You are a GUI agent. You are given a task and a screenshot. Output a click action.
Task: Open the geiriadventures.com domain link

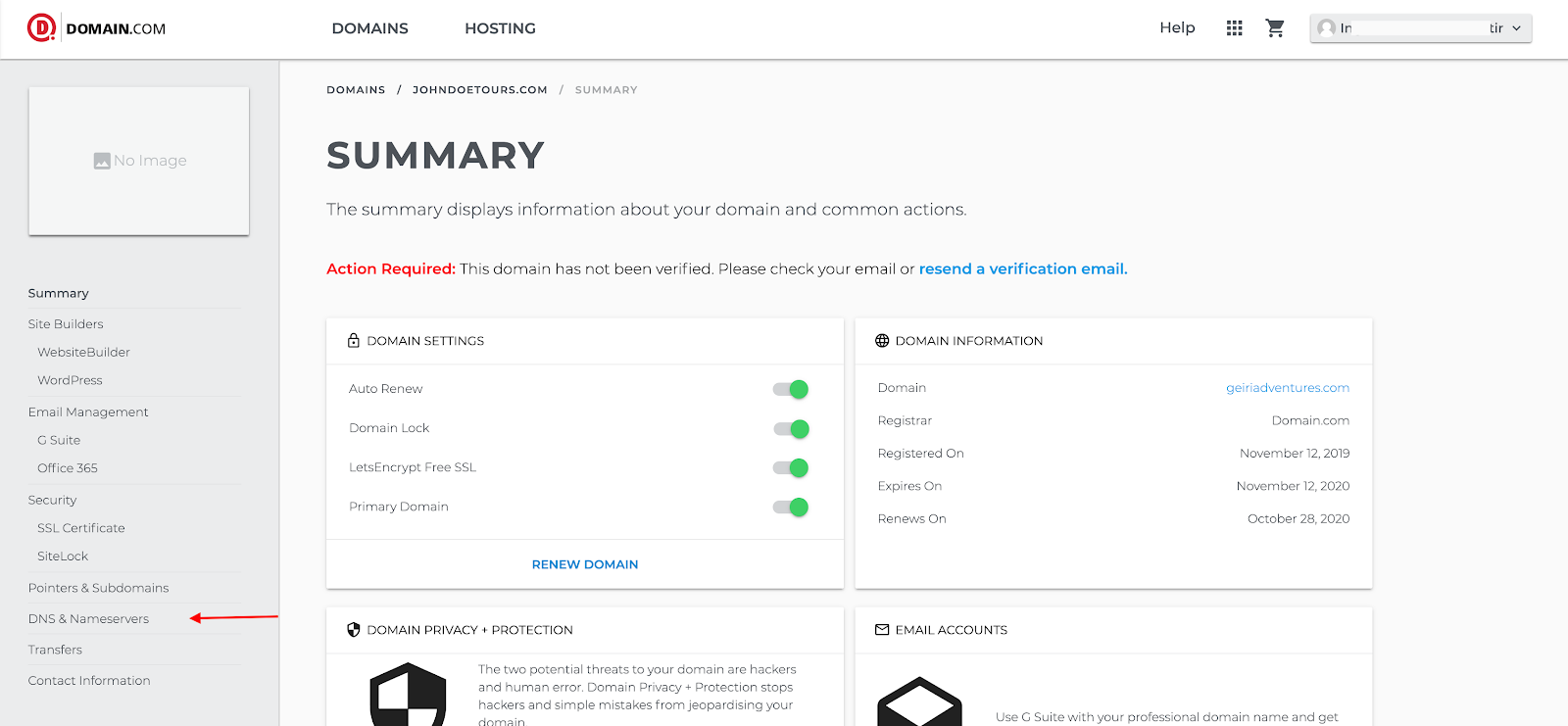click(x=1288, y=388)
